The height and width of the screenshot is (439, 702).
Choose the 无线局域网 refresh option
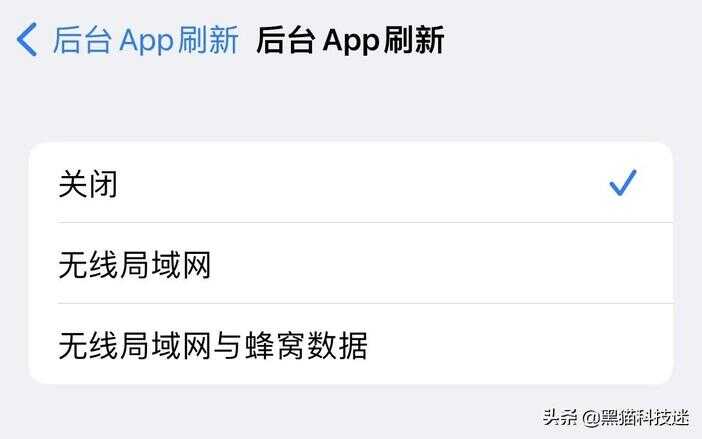(x=351, y=263)
